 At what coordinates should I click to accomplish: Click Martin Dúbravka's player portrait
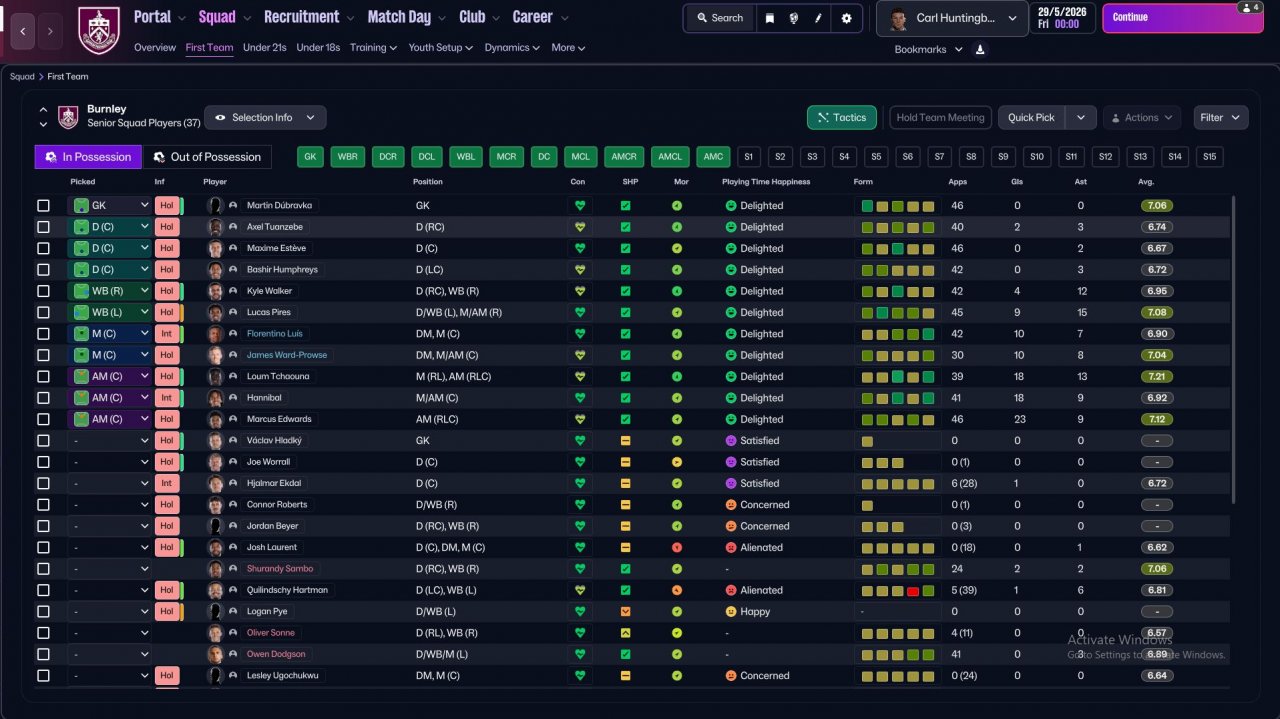tap(215, 205)
